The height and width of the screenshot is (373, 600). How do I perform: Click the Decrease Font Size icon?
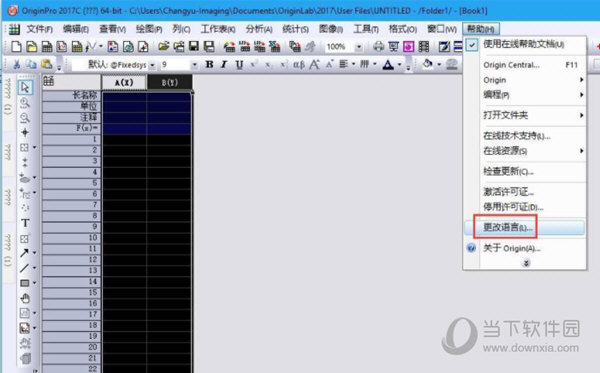coord(329,65)
